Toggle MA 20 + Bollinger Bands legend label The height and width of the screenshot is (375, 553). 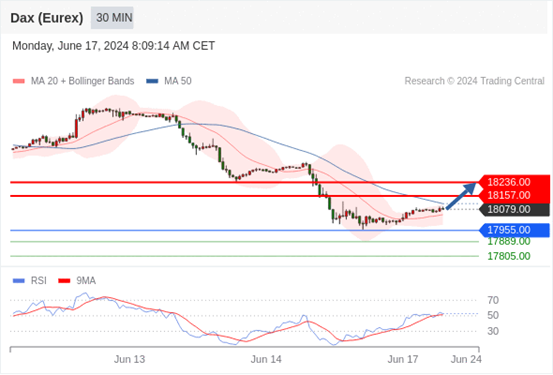click(x=83, y=81)
